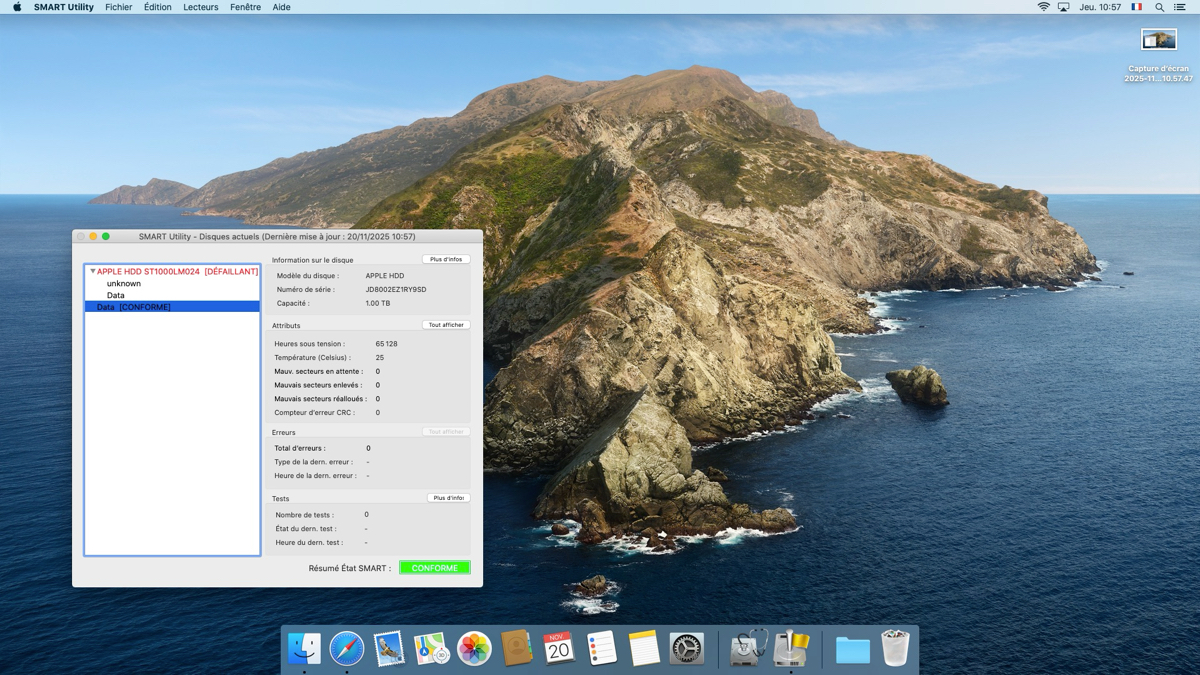Click the Wi-Fi status icon

click(1043, 7)
